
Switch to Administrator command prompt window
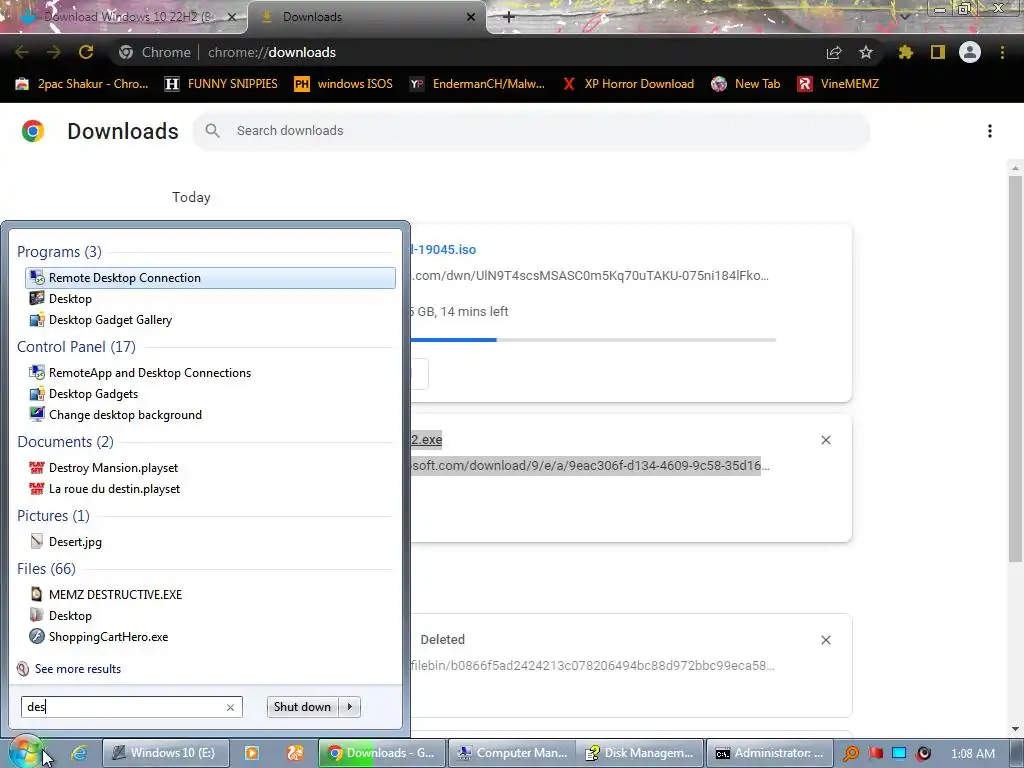[769, 753]
